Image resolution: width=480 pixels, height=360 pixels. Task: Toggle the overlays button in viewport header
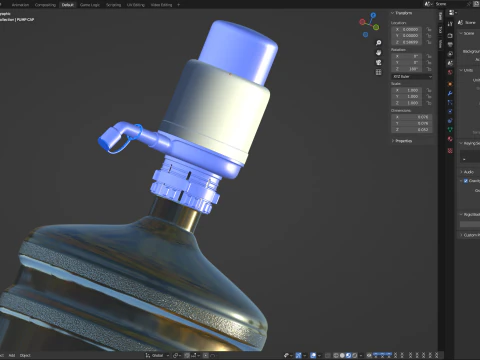point(313,355)
